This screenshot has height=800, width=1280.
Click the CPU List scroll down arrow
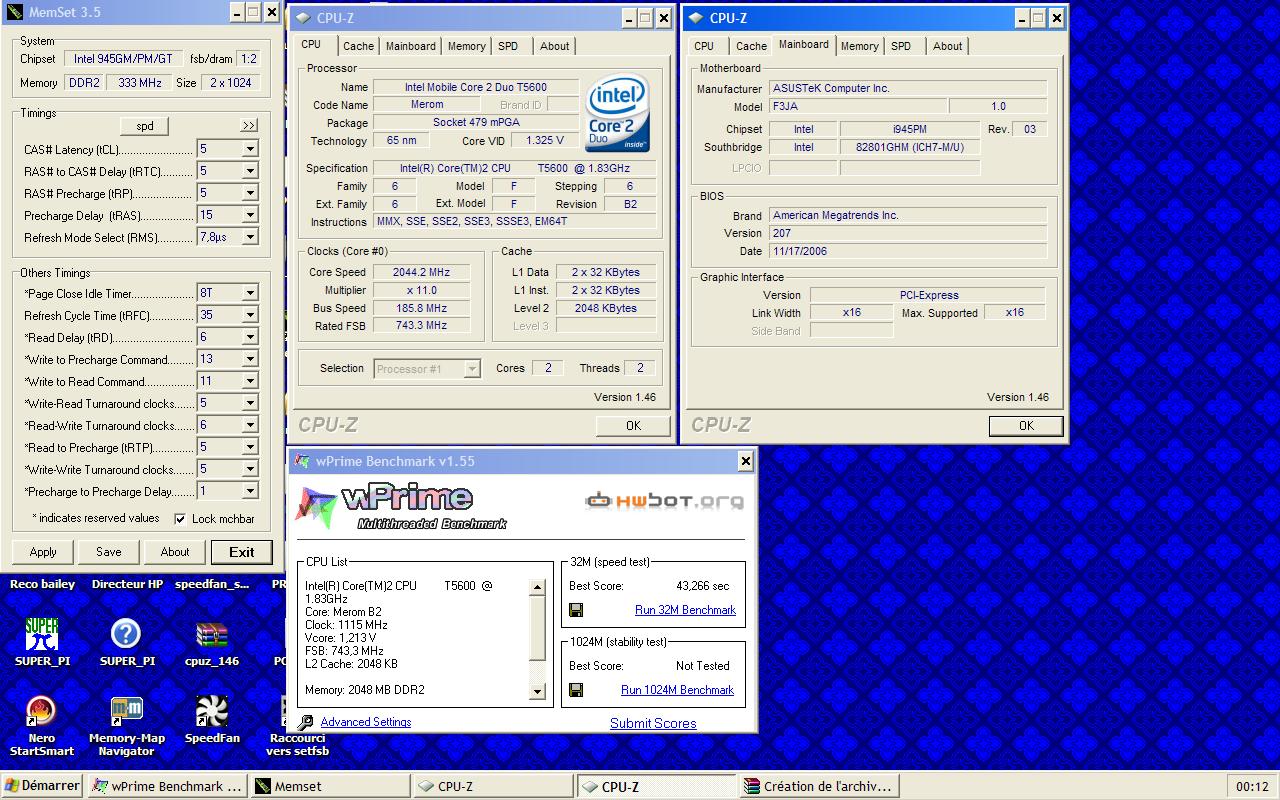(x=537, y=691)
